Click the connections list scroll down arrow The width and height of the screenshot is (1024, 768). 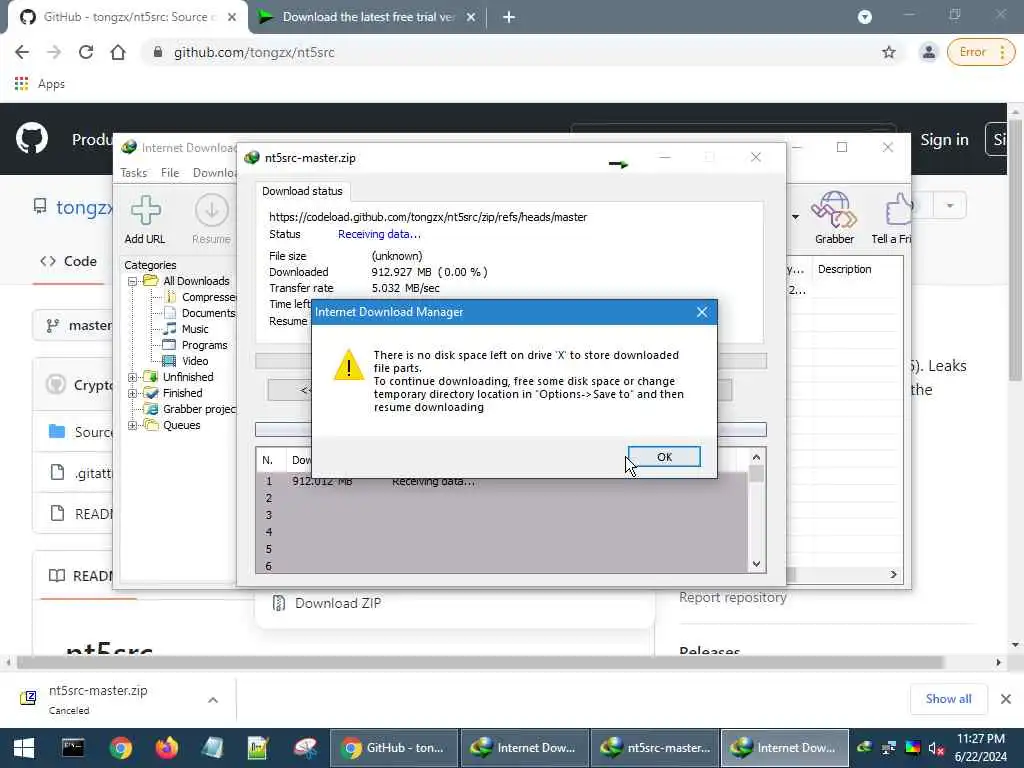point(756,564)
